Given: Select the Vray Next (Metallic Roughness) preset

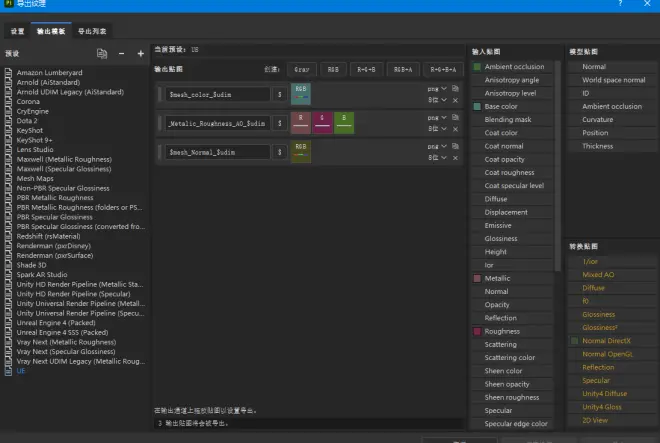Looking at the screenshot, I should pyautogui.click(x=66, y=342).
